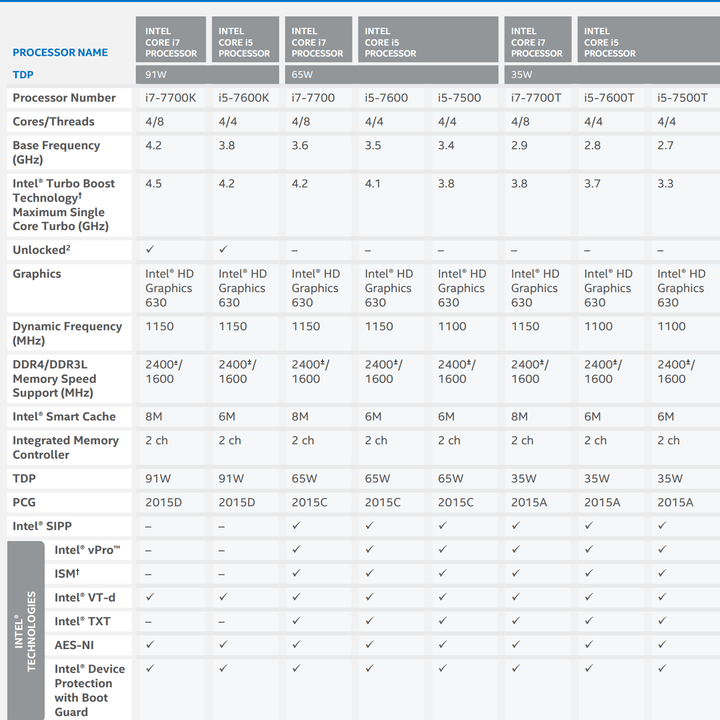The image size is (720, 720).
Task: Click the Unlocked checkmark for i5-7600K
Action: (x=223, y=249)
